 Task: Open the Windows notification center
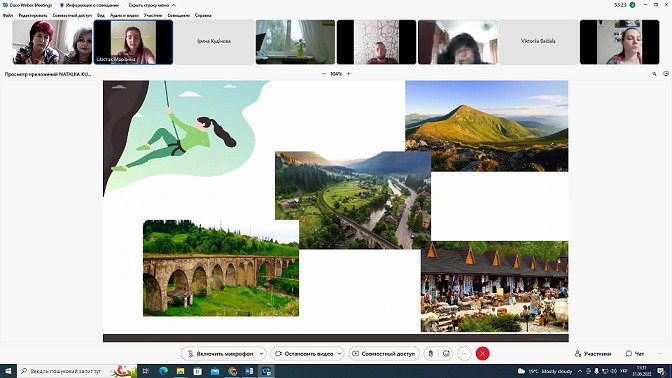(x=661, y=371)
